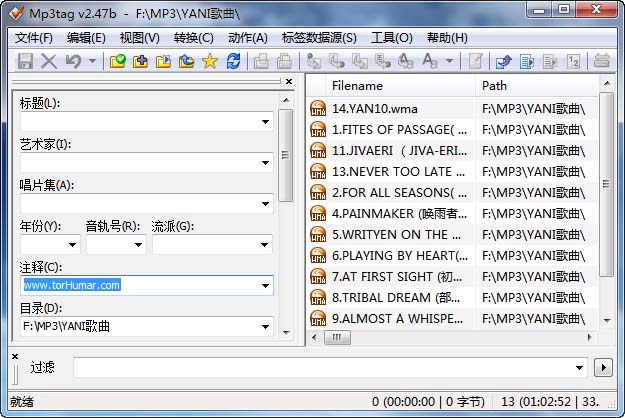Screen dimensions: 625x418
Task: Click the file list vertical scrollbar thumb
Action: tap(606, 184)
